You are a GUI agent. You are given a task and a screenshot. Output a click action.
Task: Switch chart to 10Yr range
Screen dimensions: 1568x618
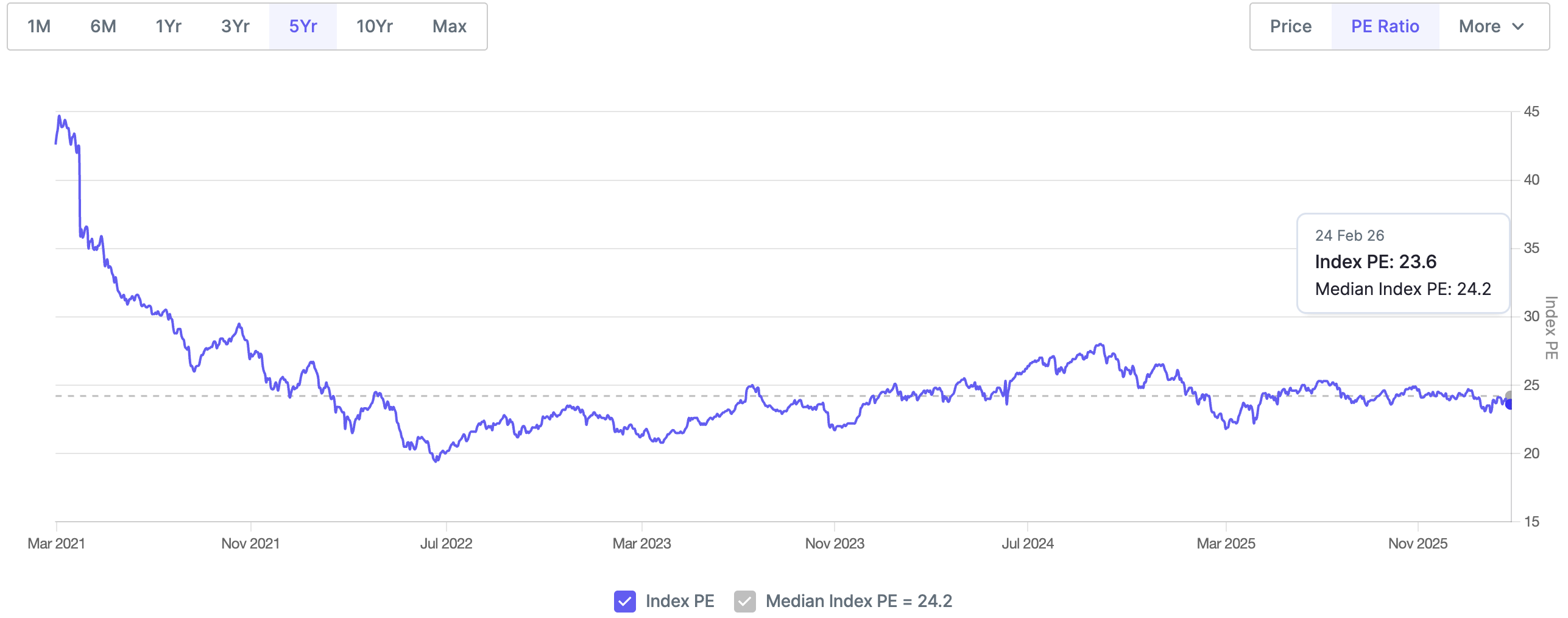[x=374, y=26]
